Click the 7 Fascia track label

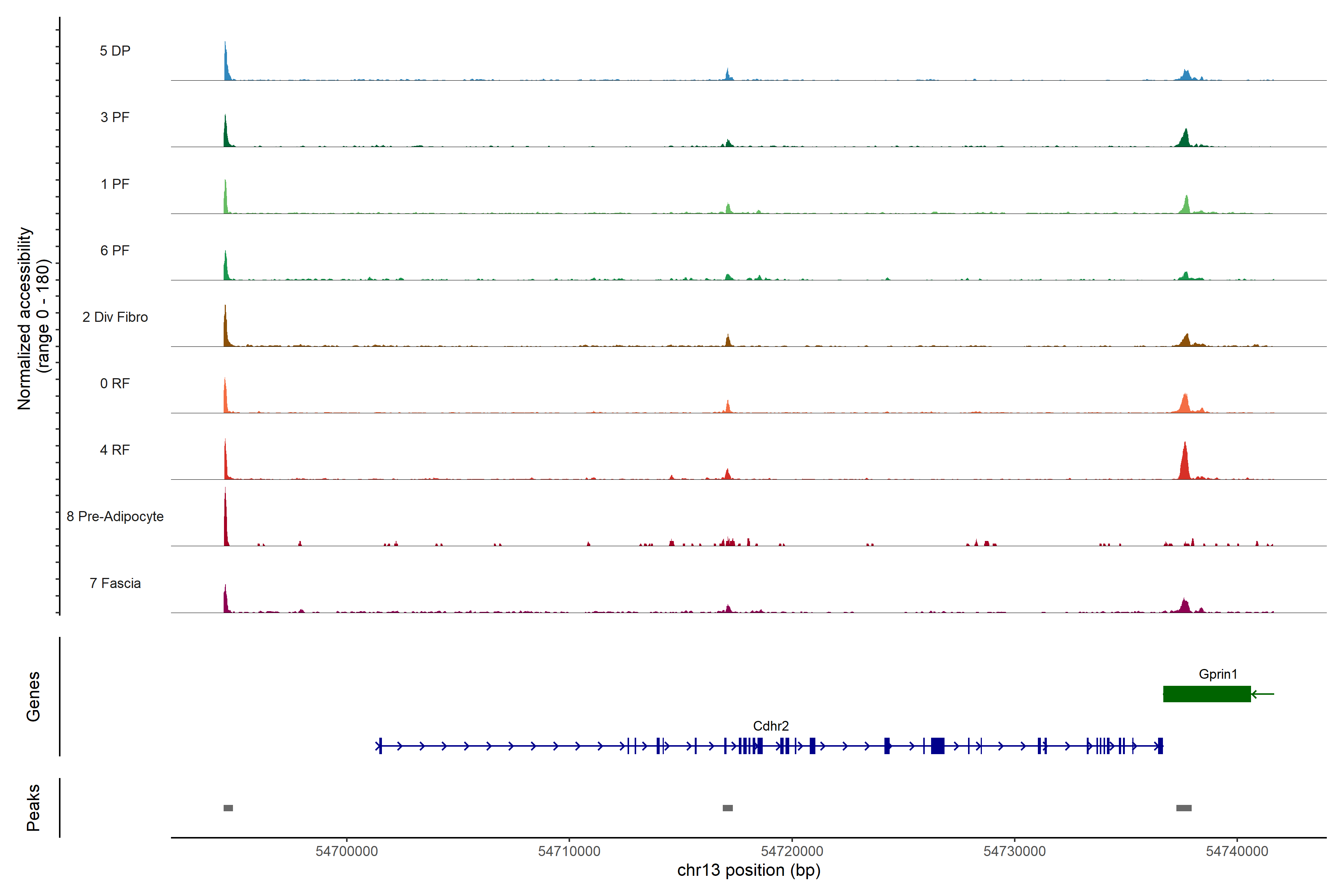click(115, 584)
